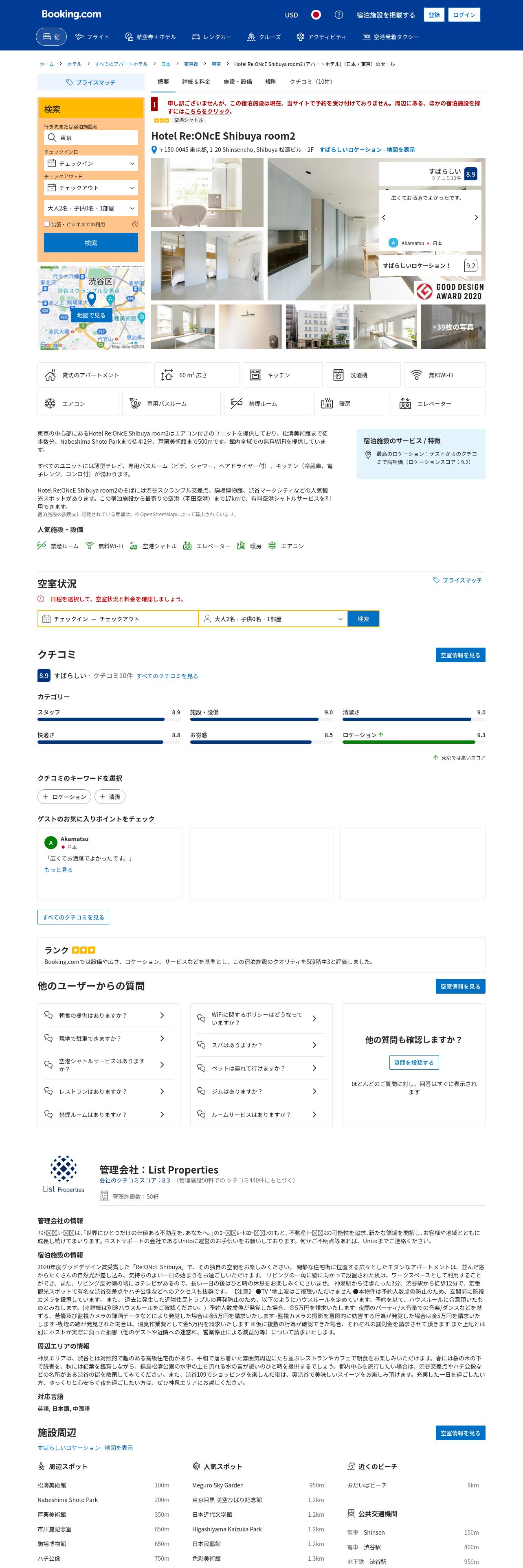
Task: Expand the question 朝食の提供はありますか？
Action: point(109,1015)
